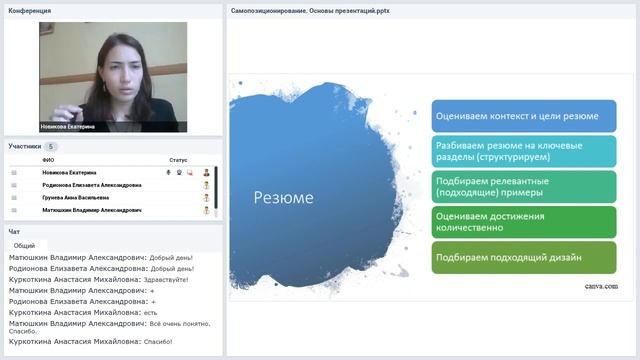Click last chat message Спасибо! from Куркоткина
Screen dimensions: 640x360
[158, 342]
